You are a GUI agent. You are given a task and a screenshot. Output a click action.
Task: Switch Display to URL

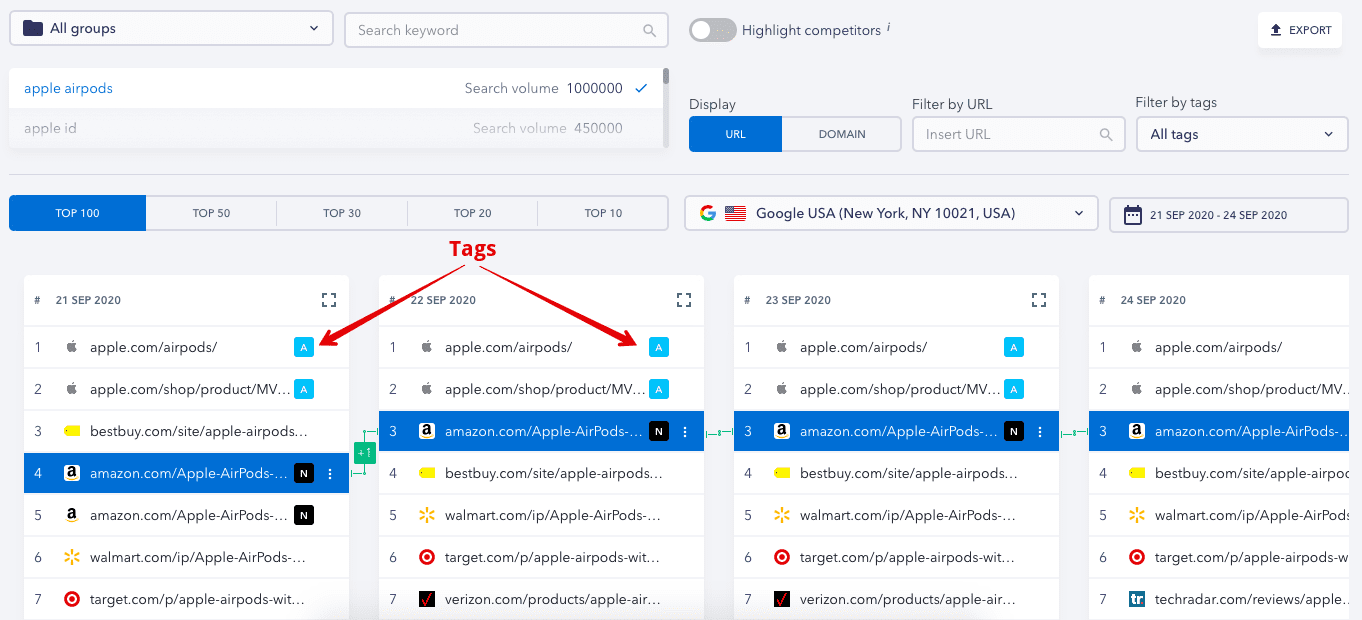coord(735,134)
